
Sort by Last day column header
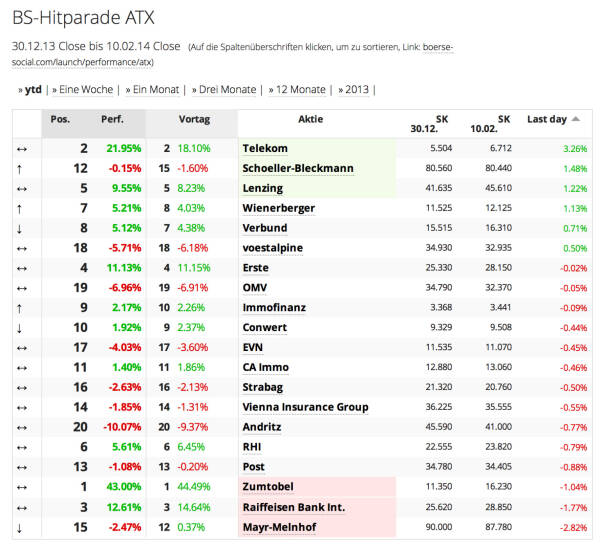click(x=546, y=119)
